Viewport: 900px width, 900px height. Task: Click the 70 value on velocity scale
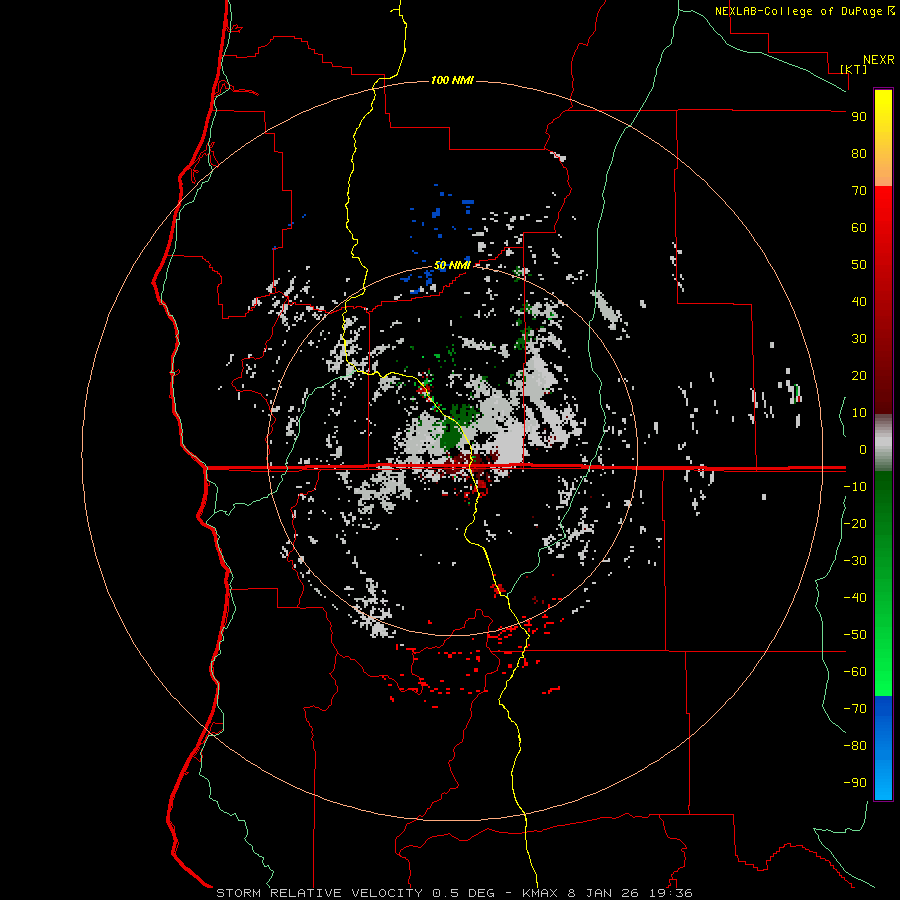[859, 191]
